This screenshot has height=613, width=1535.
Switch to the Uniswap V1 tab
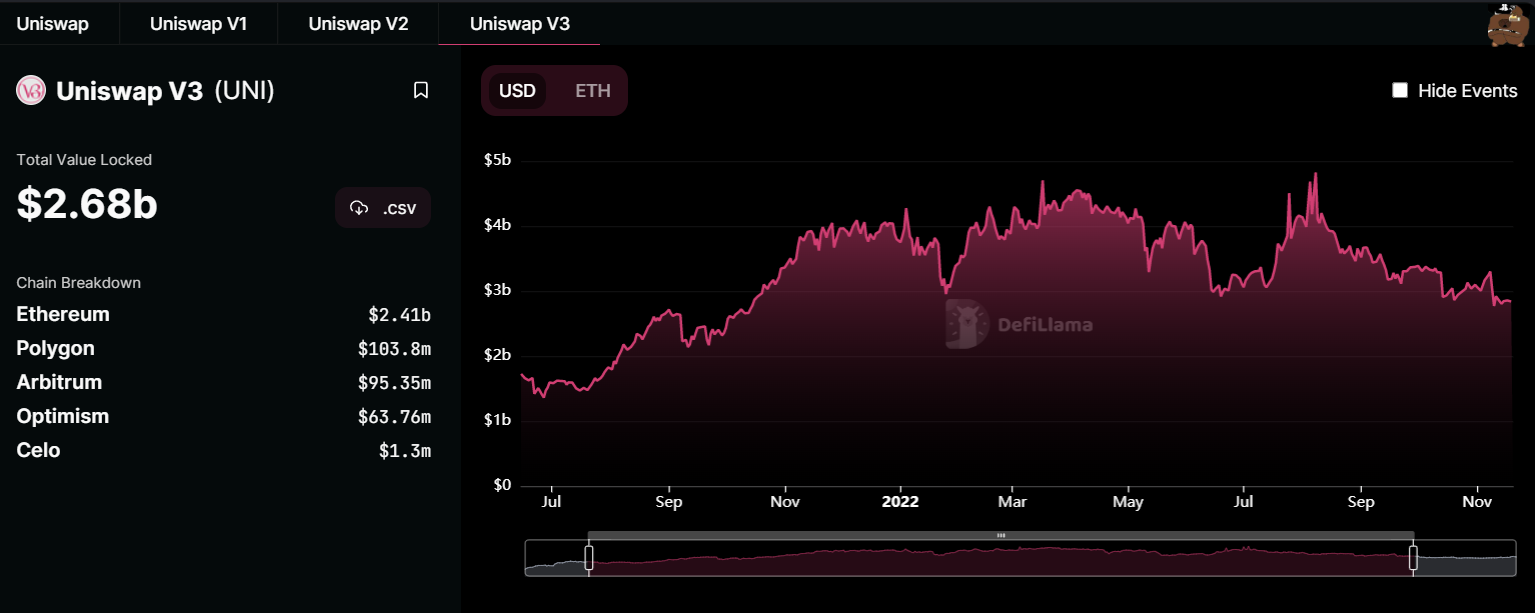[x=198, y=23]
